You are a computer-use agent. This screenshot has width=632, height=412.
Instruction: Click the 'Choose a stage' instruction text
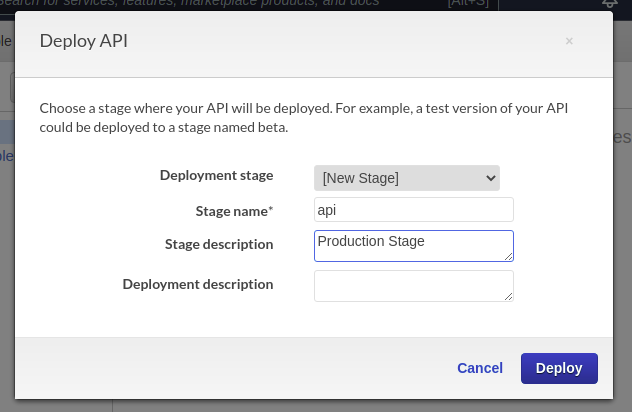click(x=304, y=118)
